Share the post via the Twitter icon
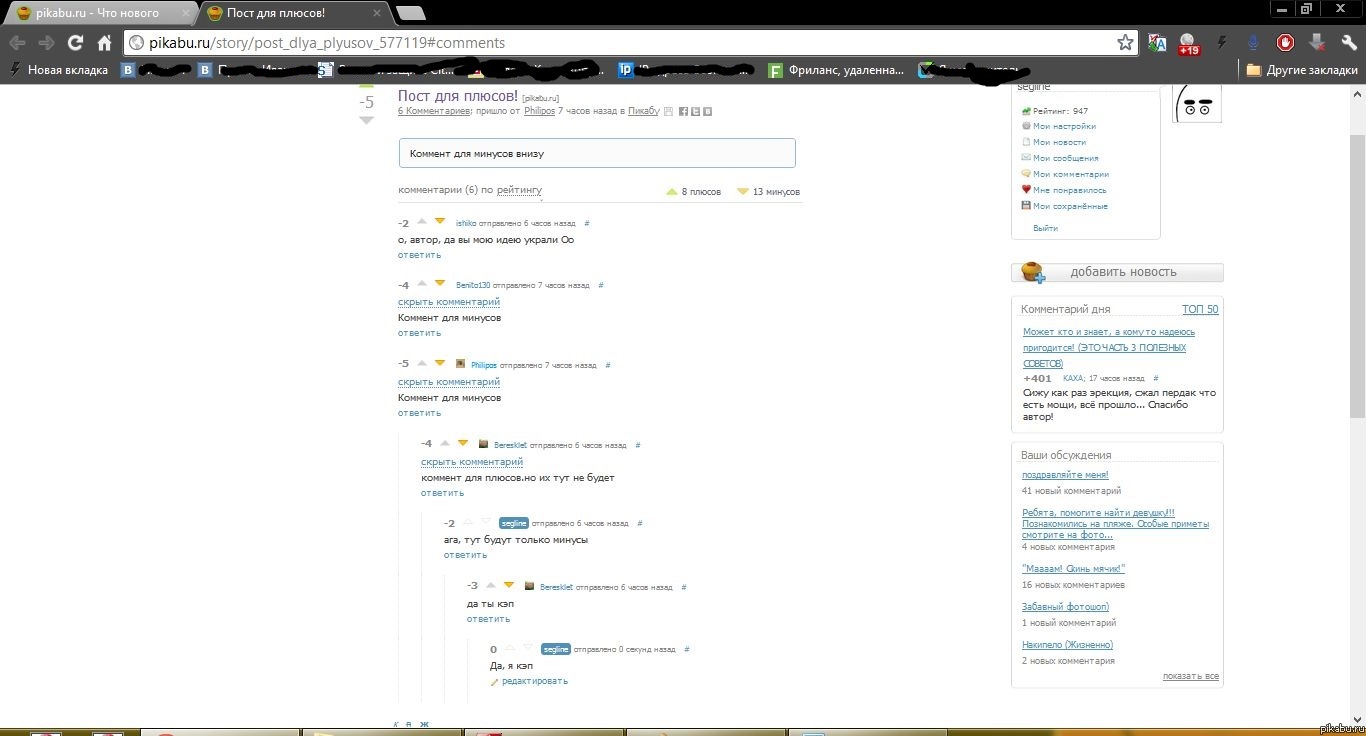 695,111
